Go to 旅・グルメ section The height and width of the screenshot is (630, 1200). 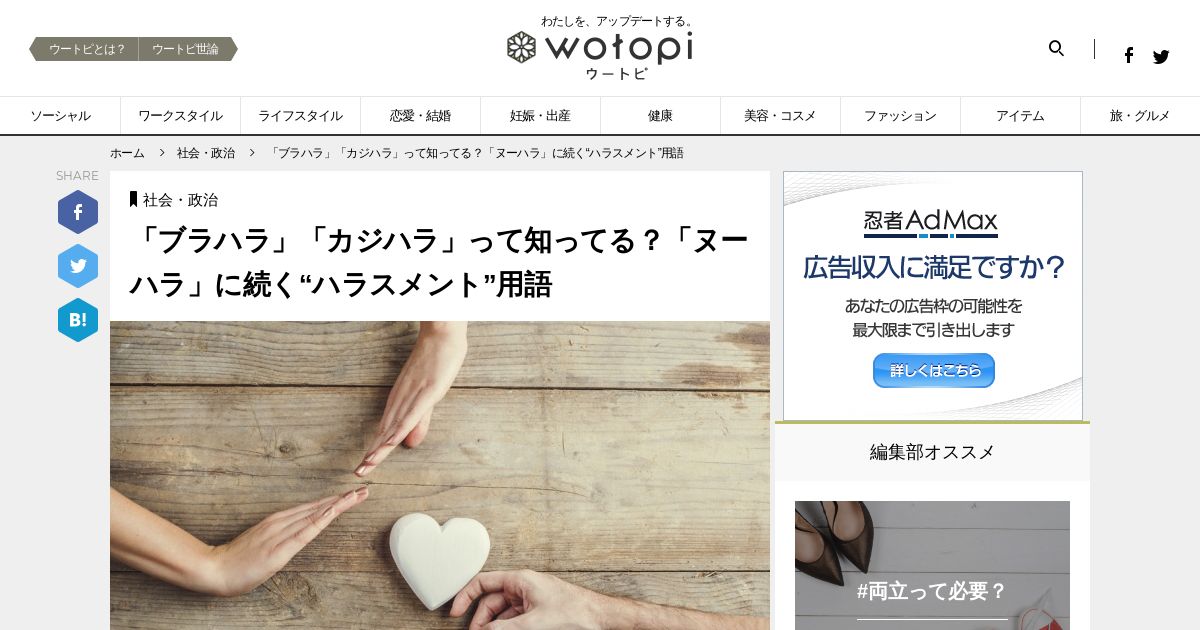1140,116
